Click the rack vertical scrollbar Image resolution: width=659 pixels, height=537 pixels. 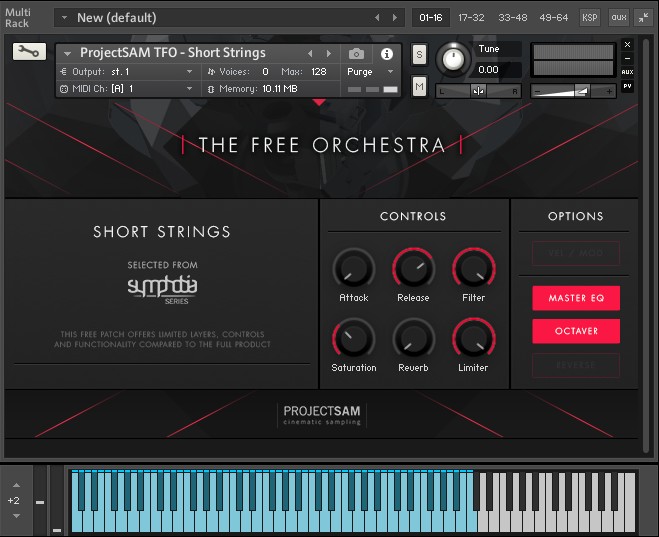pos(646,246)
